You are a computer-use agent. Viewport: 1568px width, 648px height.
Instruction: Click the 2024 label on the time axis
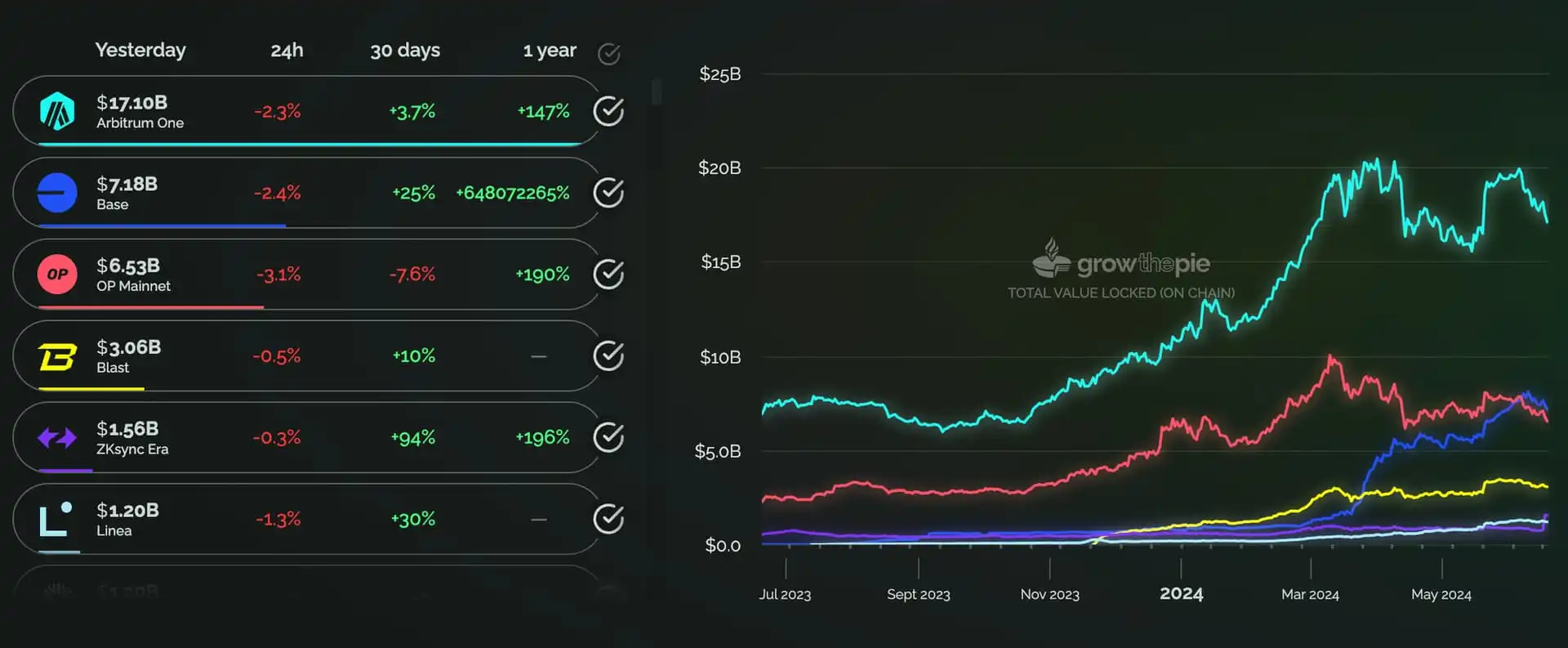pos(1181,594)
